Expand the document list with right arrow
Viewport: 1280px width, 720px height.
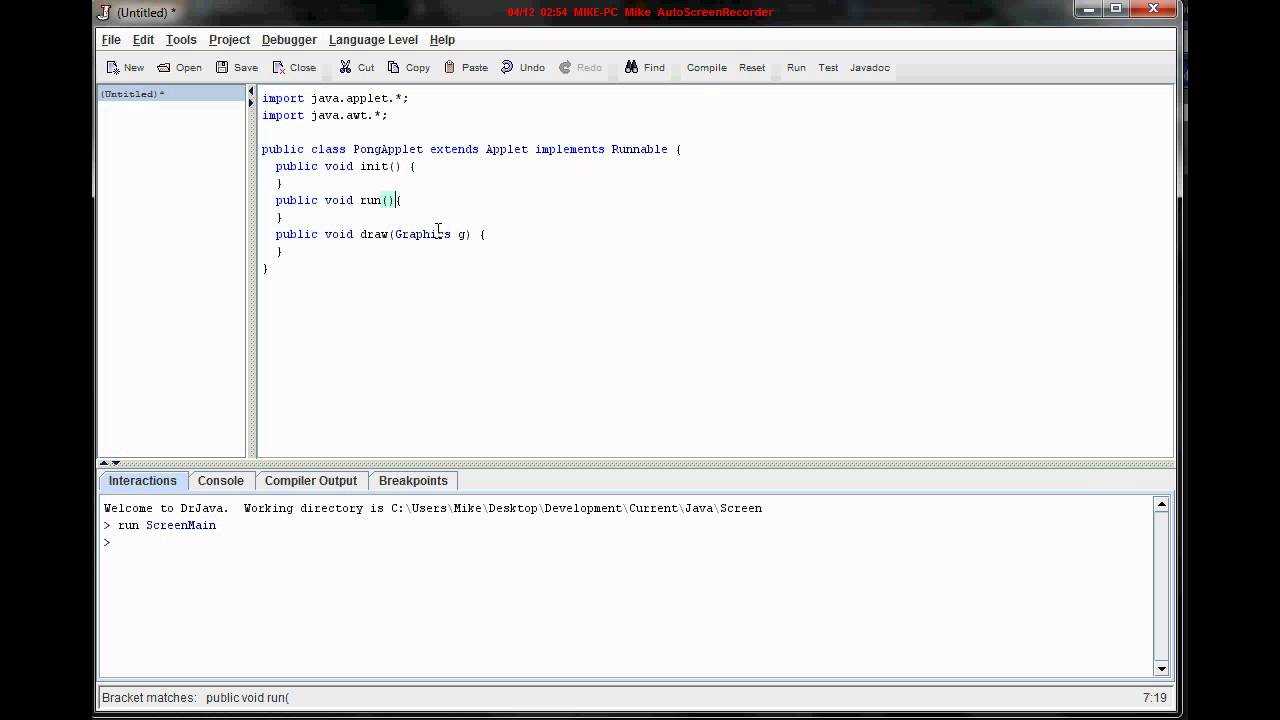pyautogui.click(x=251, y=102)
